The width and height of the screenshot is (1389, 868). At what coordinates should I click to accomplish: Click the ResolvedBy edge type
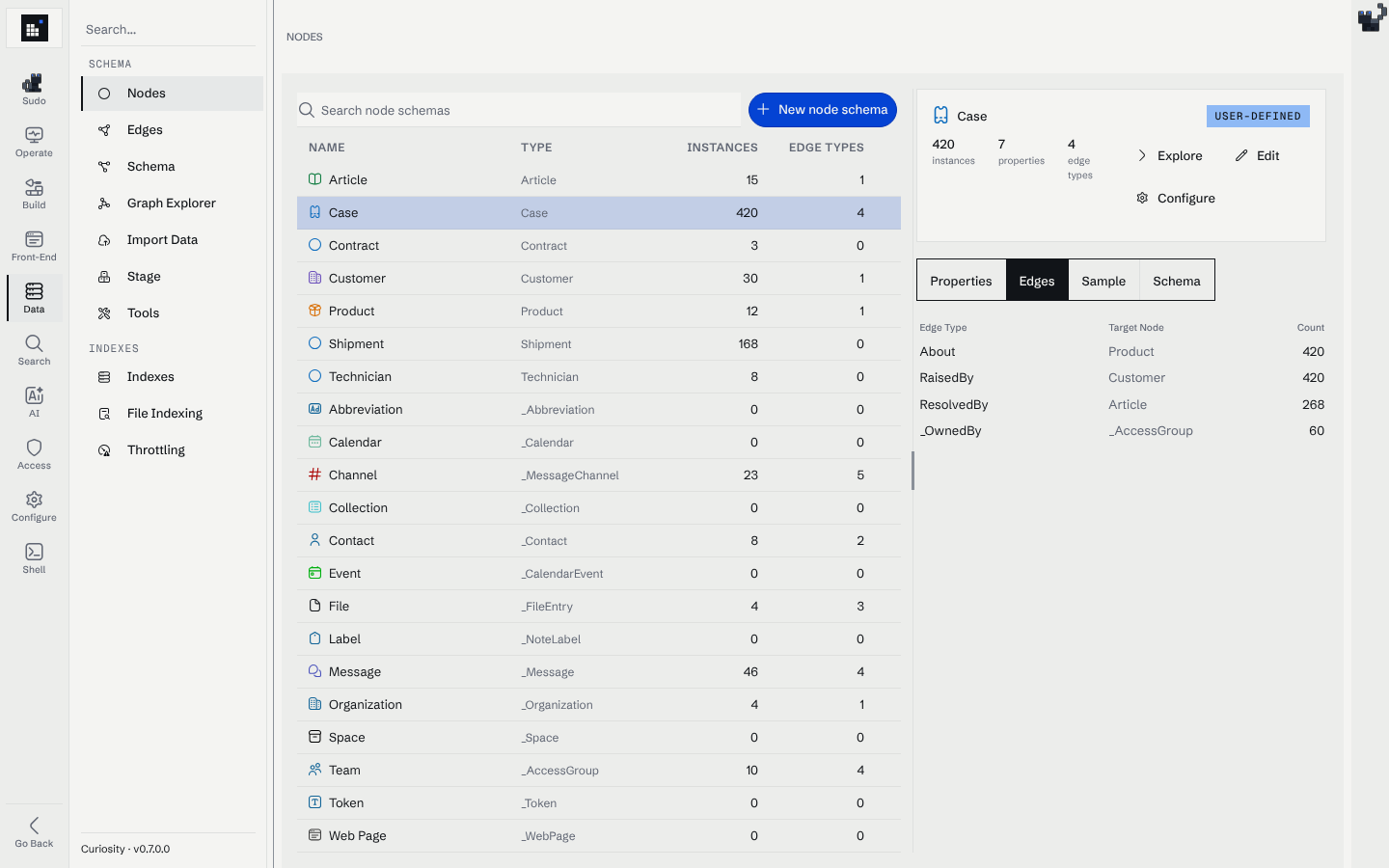954,405
